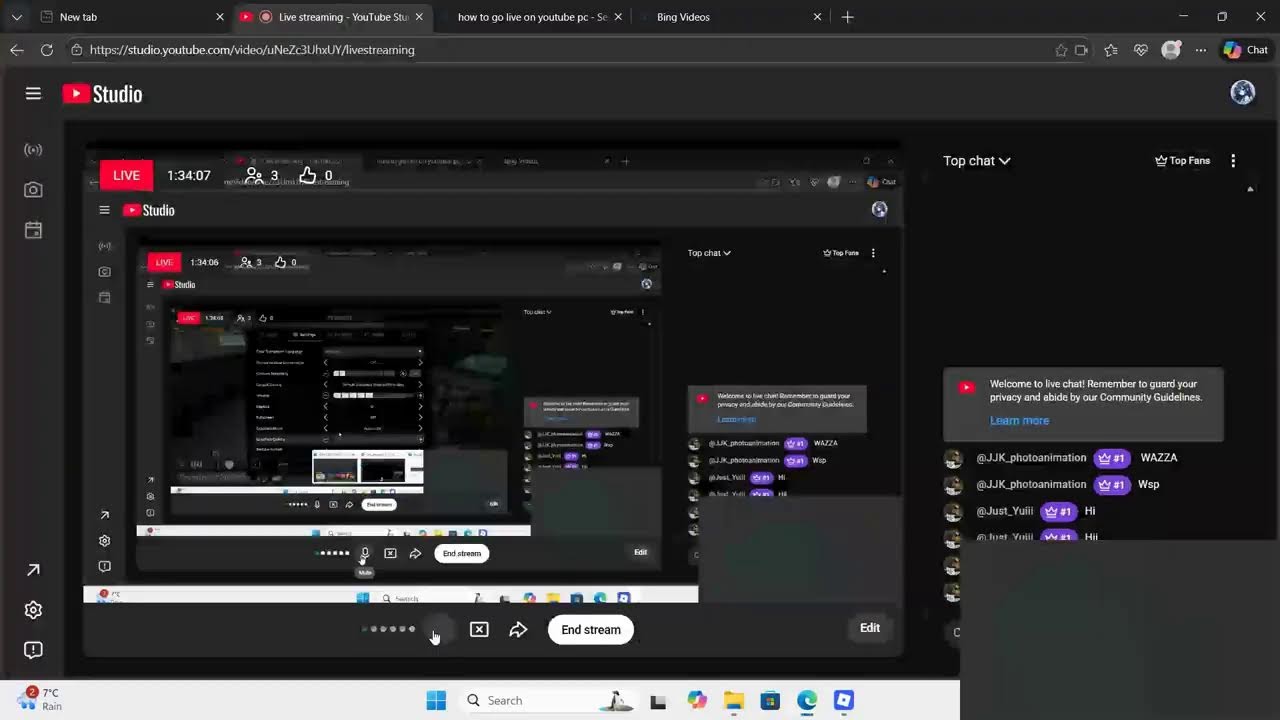Click the chat scrollbar up arrow

(x=1250, y=189)
